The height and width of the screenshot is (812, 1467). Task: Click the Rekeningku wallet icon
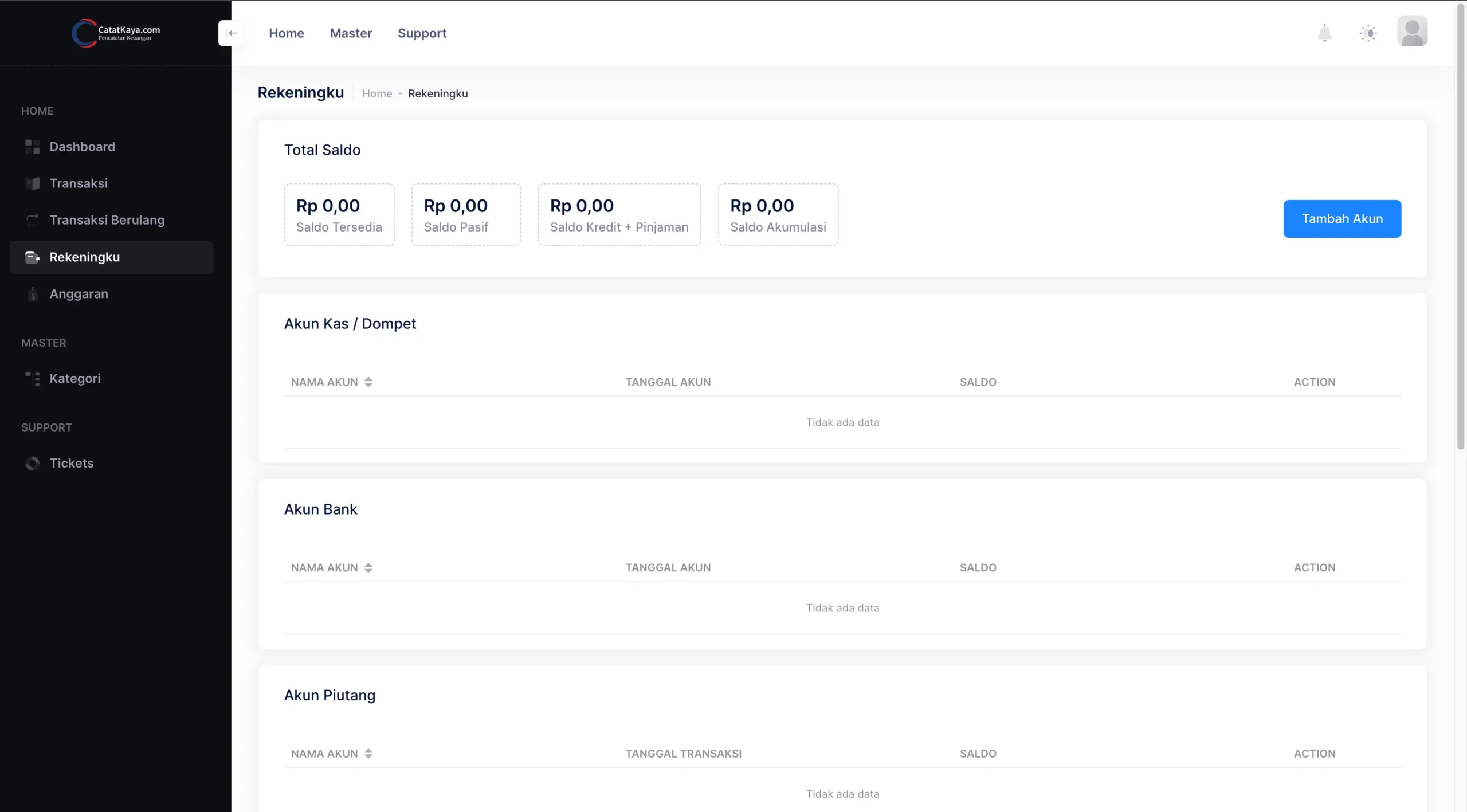click(x=33, y=257)
